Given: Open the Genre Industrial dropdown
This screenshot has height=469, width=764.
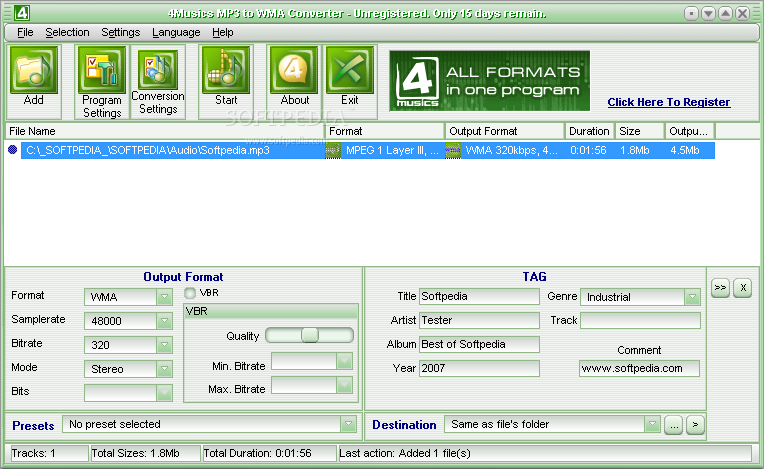Looking at the screenshot, I should click(692, 297).
